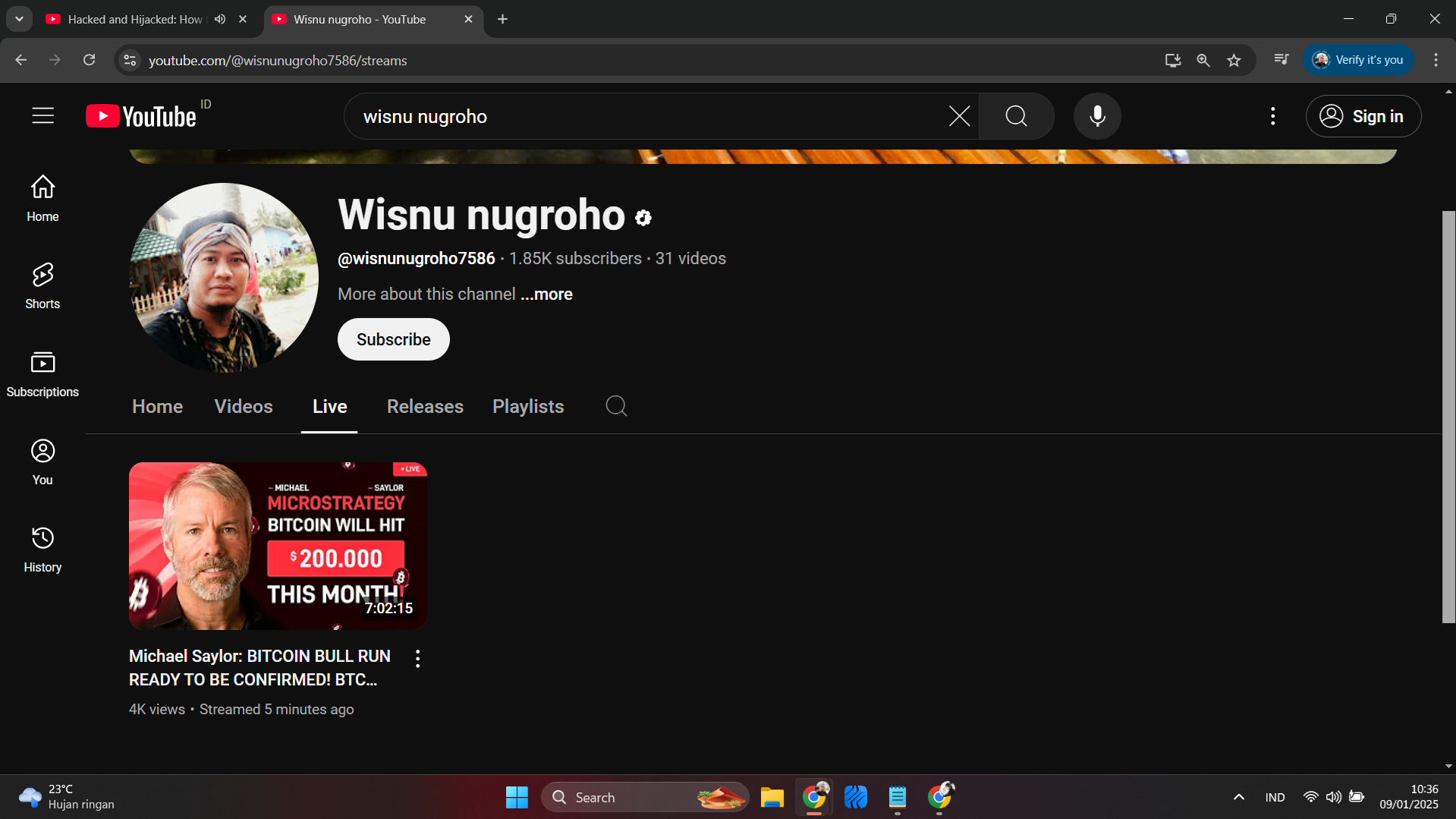The height and width of the screenshot is (819, 1456).
Task: Open the Playlists tab
Action: click(527, 406)
